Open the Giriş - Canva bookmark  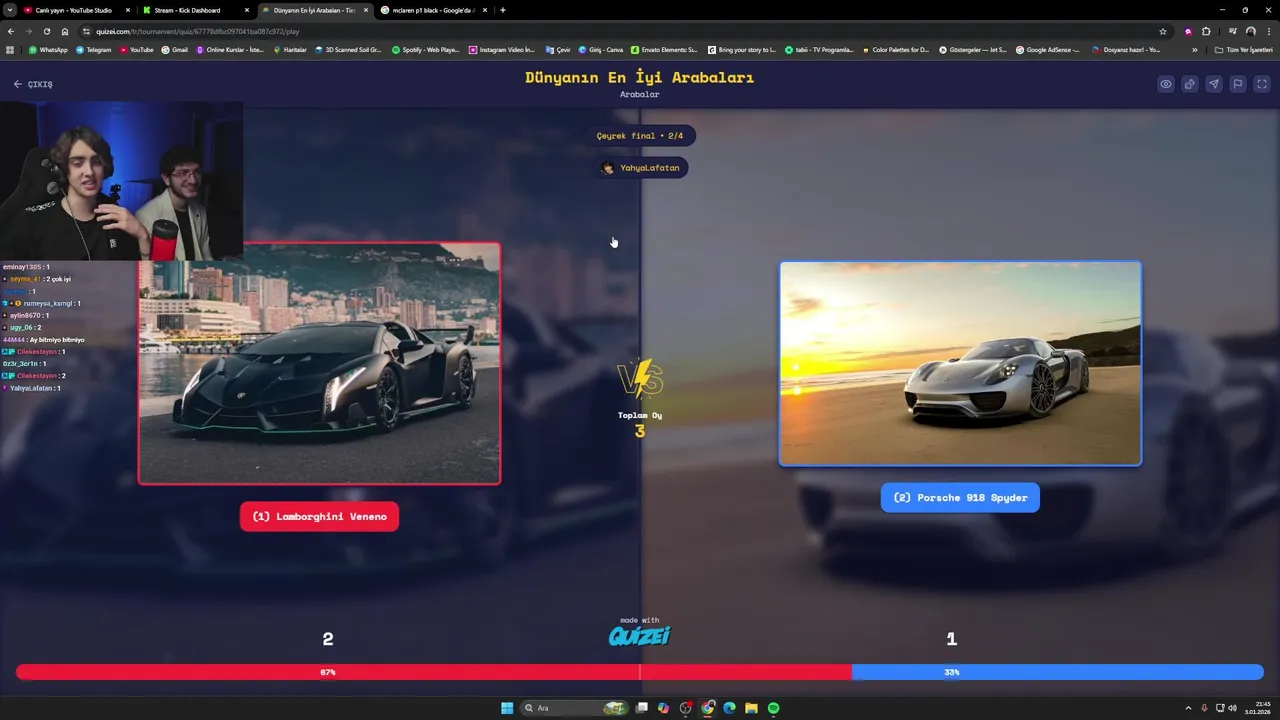tap(601, 49)
